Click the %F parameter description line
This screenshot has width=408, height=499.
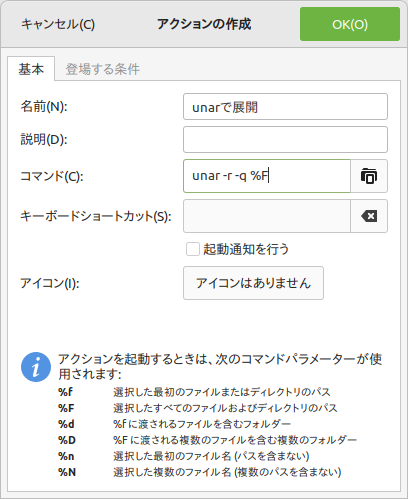click(x=198, y=408)
